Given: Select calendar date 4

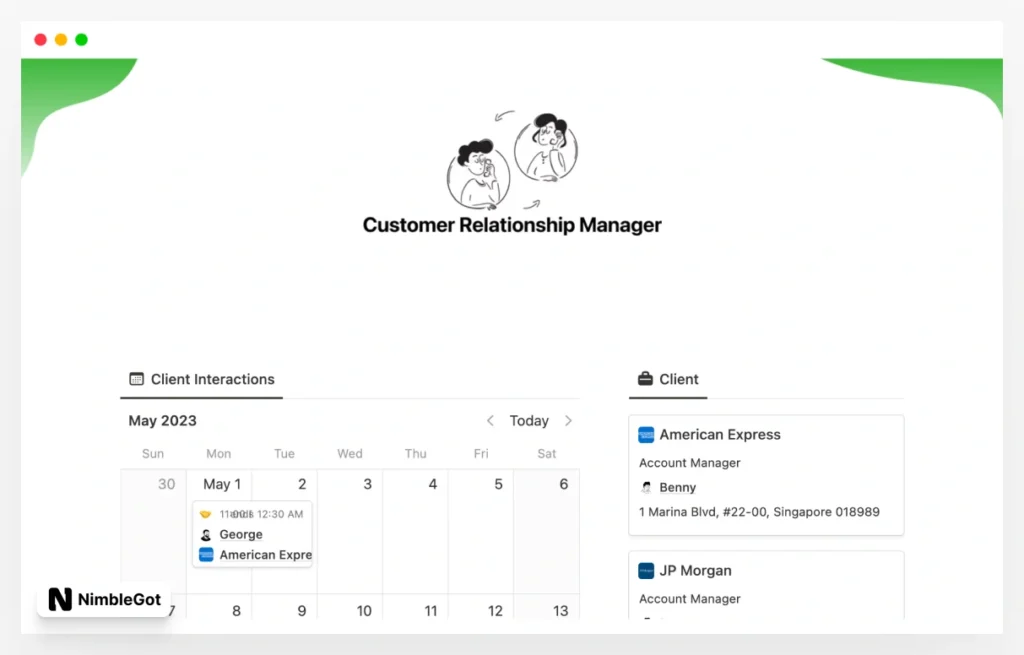Looking at the screenshot, I should pyautogui.click(x=432, y=484).
